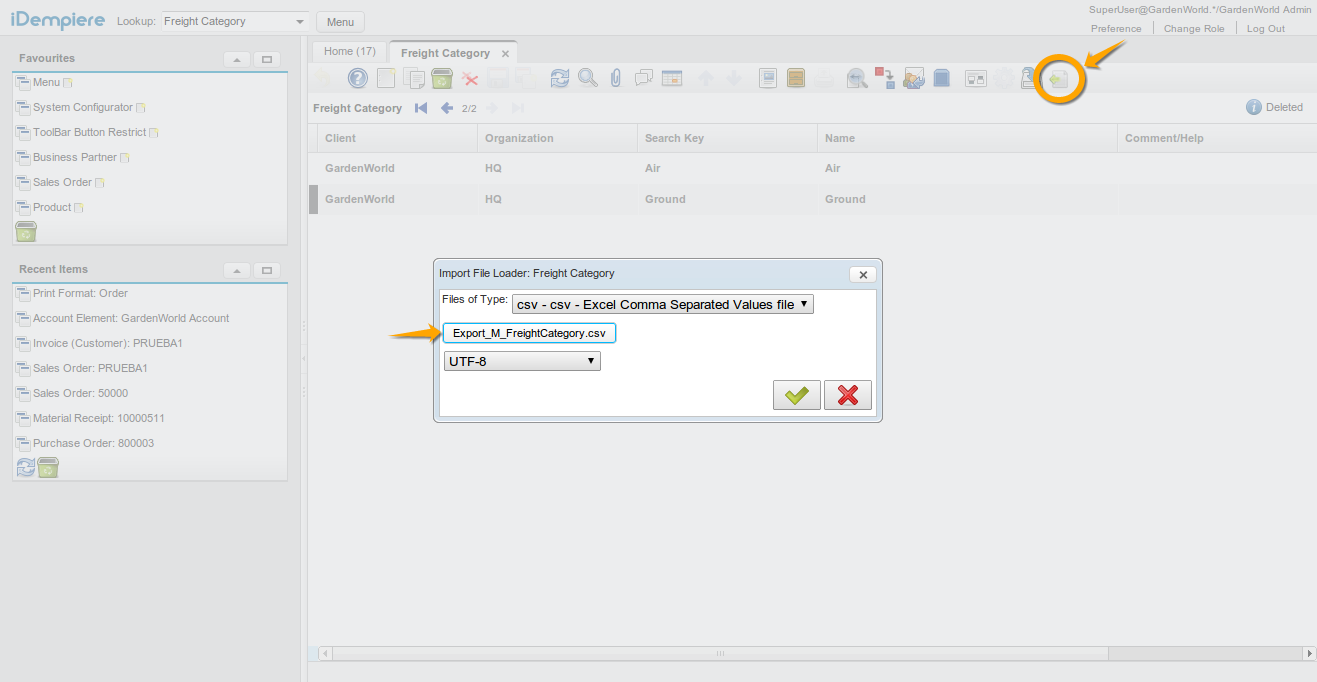Confirm import with green checkmark button
The image size is (1317, 682).
(x=796, y=395)
